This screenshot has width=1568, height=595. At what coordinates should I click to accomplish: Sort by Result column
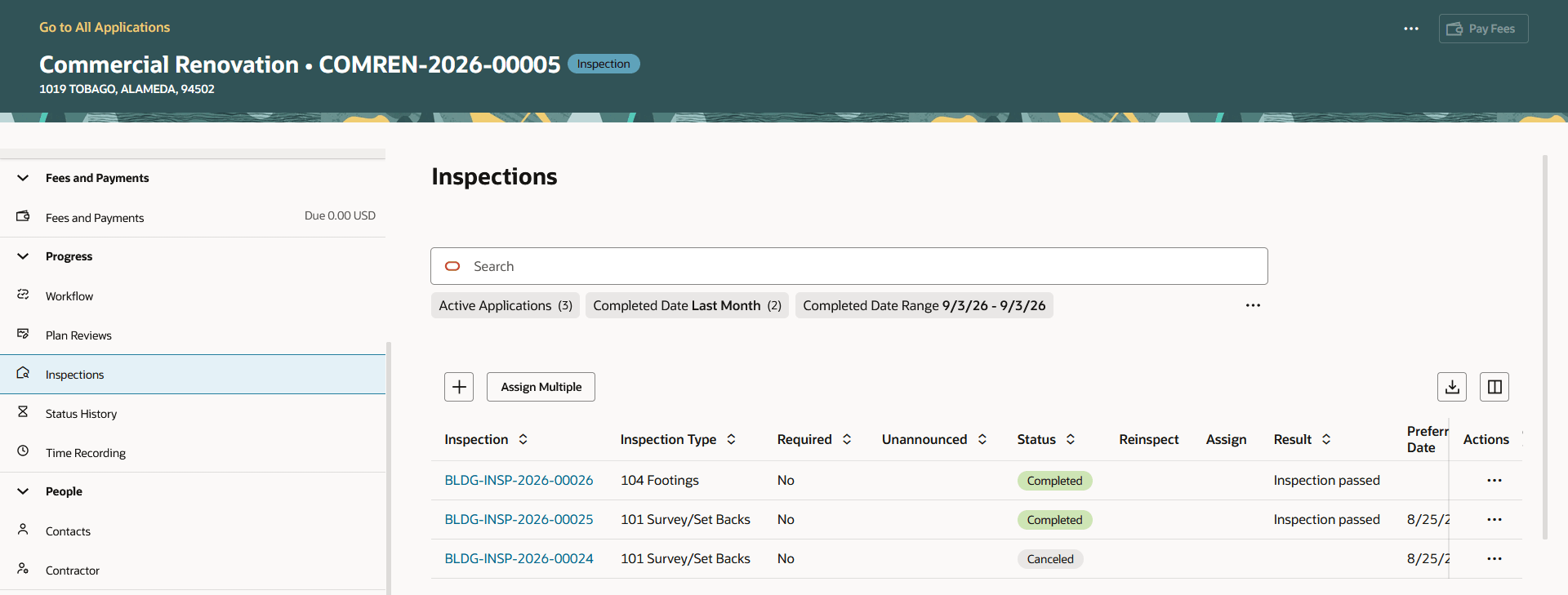pos(1326,439)
